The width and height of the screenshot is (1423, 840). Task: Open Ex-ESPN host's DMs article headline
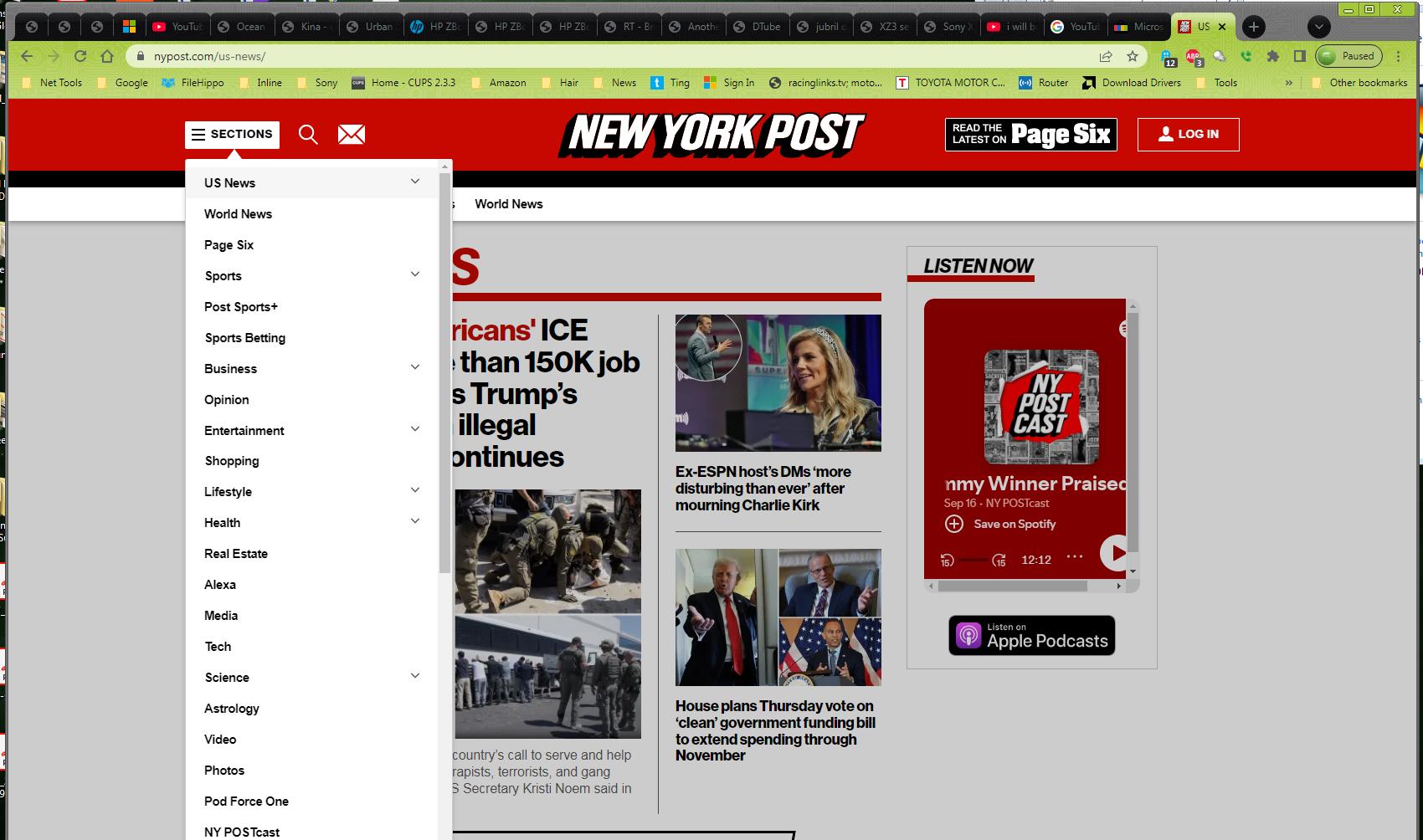pos(763,489)
